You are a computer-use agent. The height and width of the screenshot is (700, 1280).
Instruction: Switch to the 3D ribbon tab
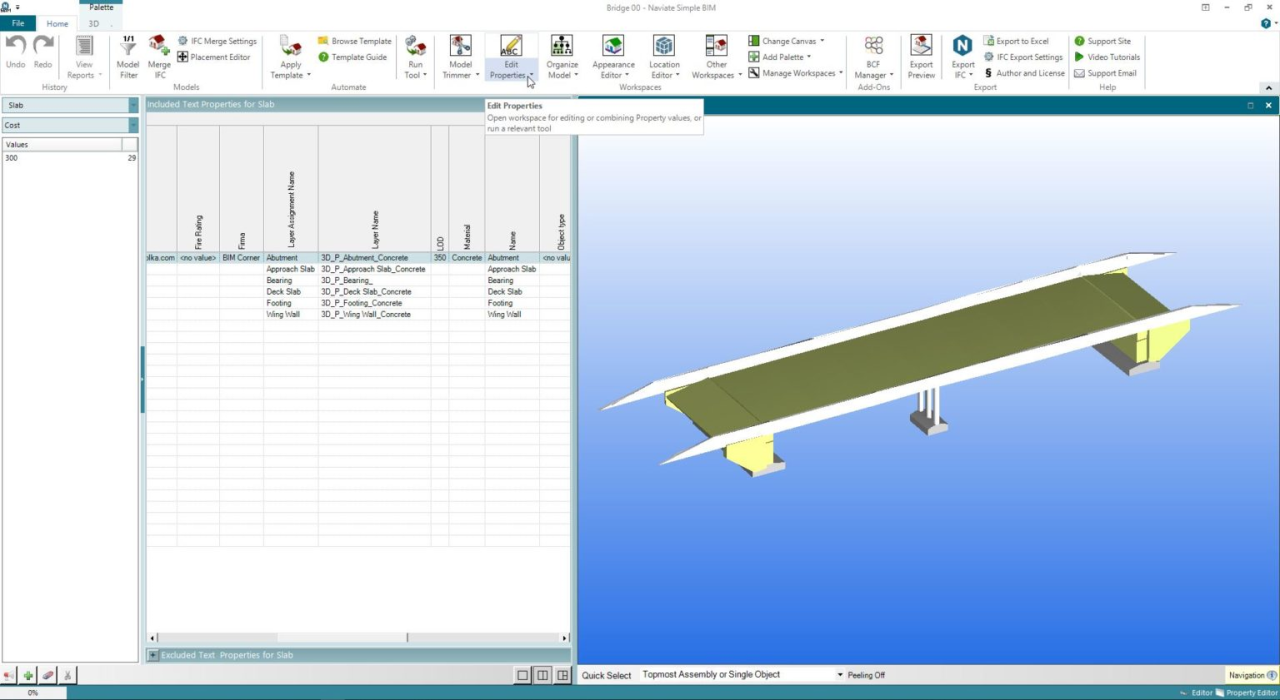(94, 23)
